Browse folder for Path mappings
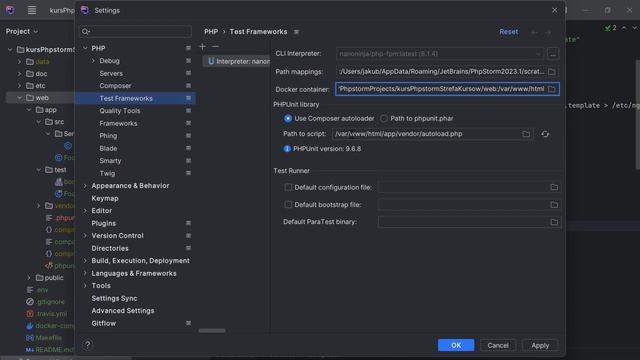The image size is (640, 360). tap(552, 71)
